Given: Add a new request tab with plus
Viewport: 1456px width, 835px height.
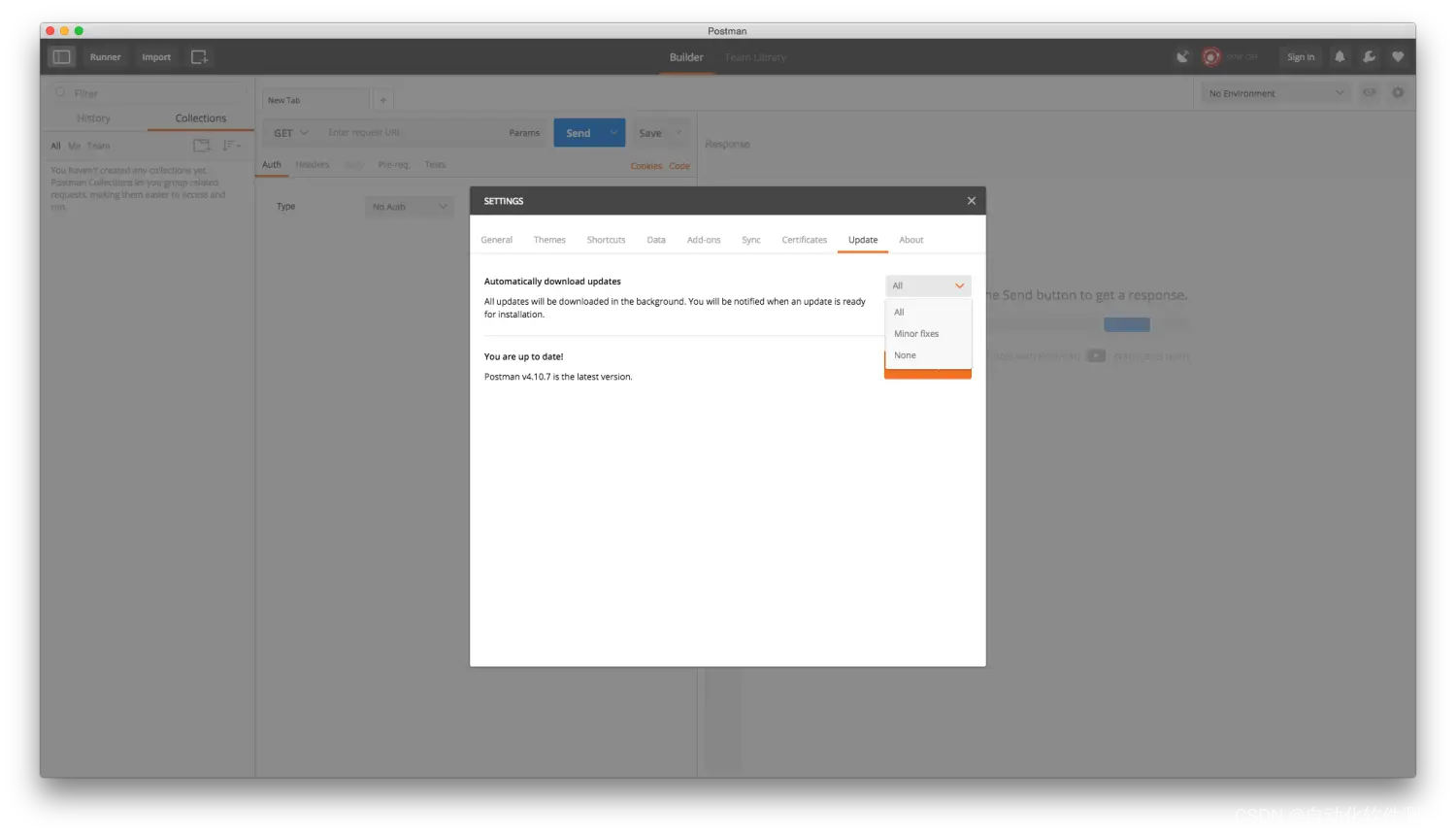Looking at the screenshot, I should (x=383, y=100).
